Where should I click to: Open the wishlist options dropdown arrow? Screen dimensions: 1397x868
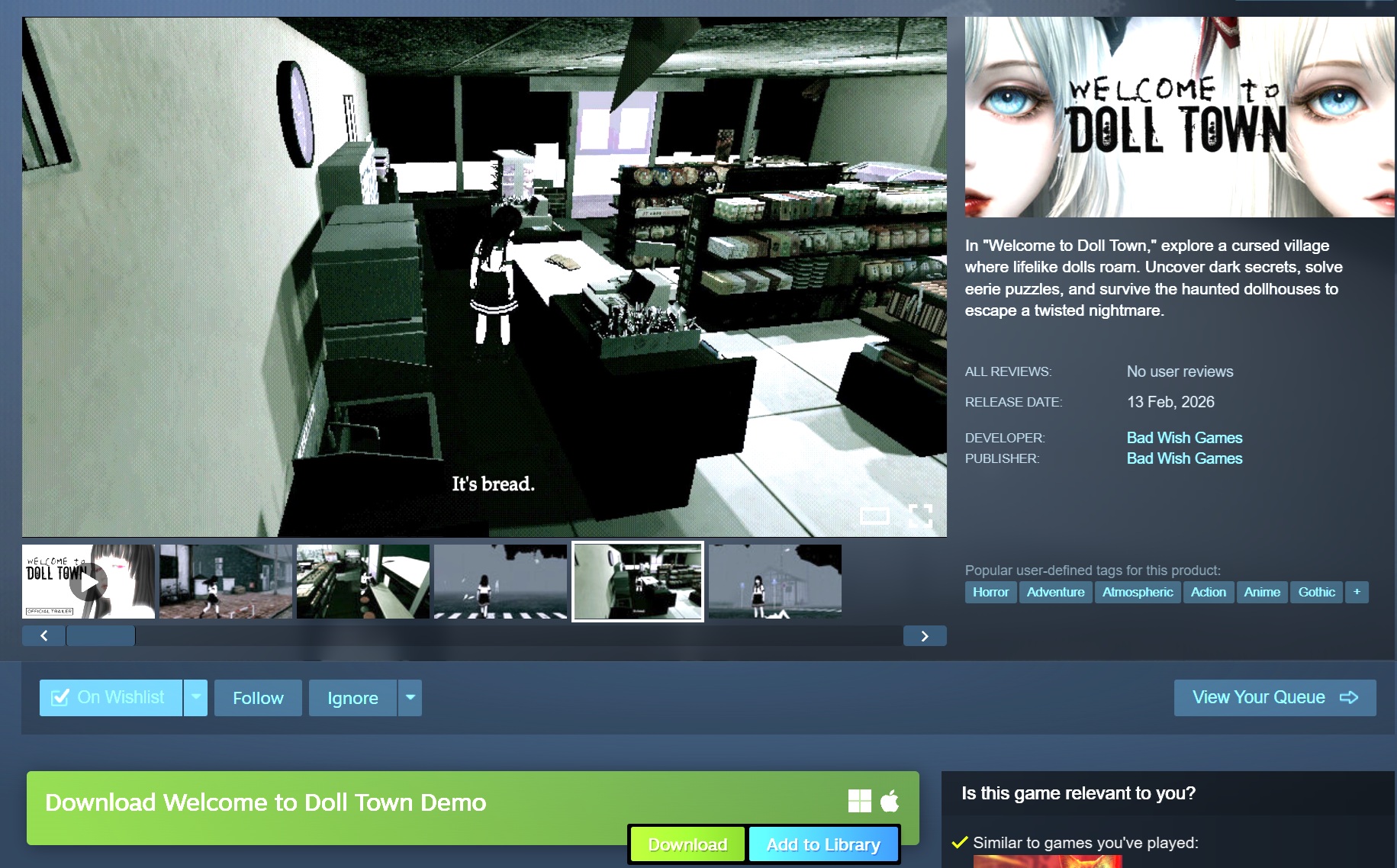pos(196,698)
